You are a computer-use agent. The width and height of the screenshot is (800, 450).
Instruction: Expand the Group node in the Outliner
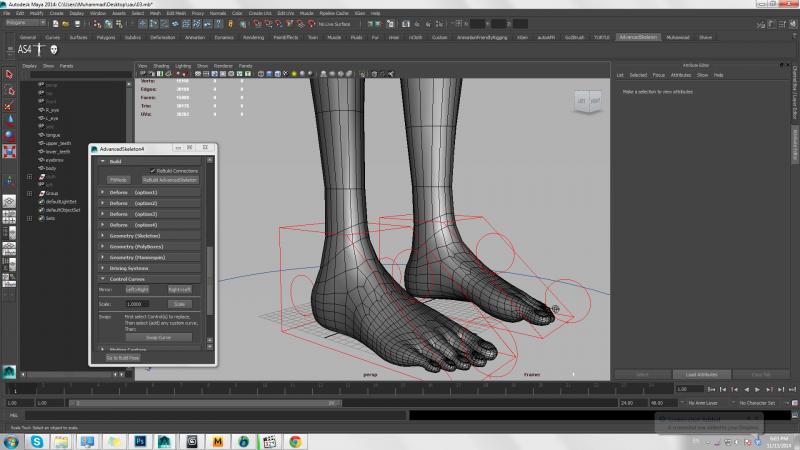30,193
